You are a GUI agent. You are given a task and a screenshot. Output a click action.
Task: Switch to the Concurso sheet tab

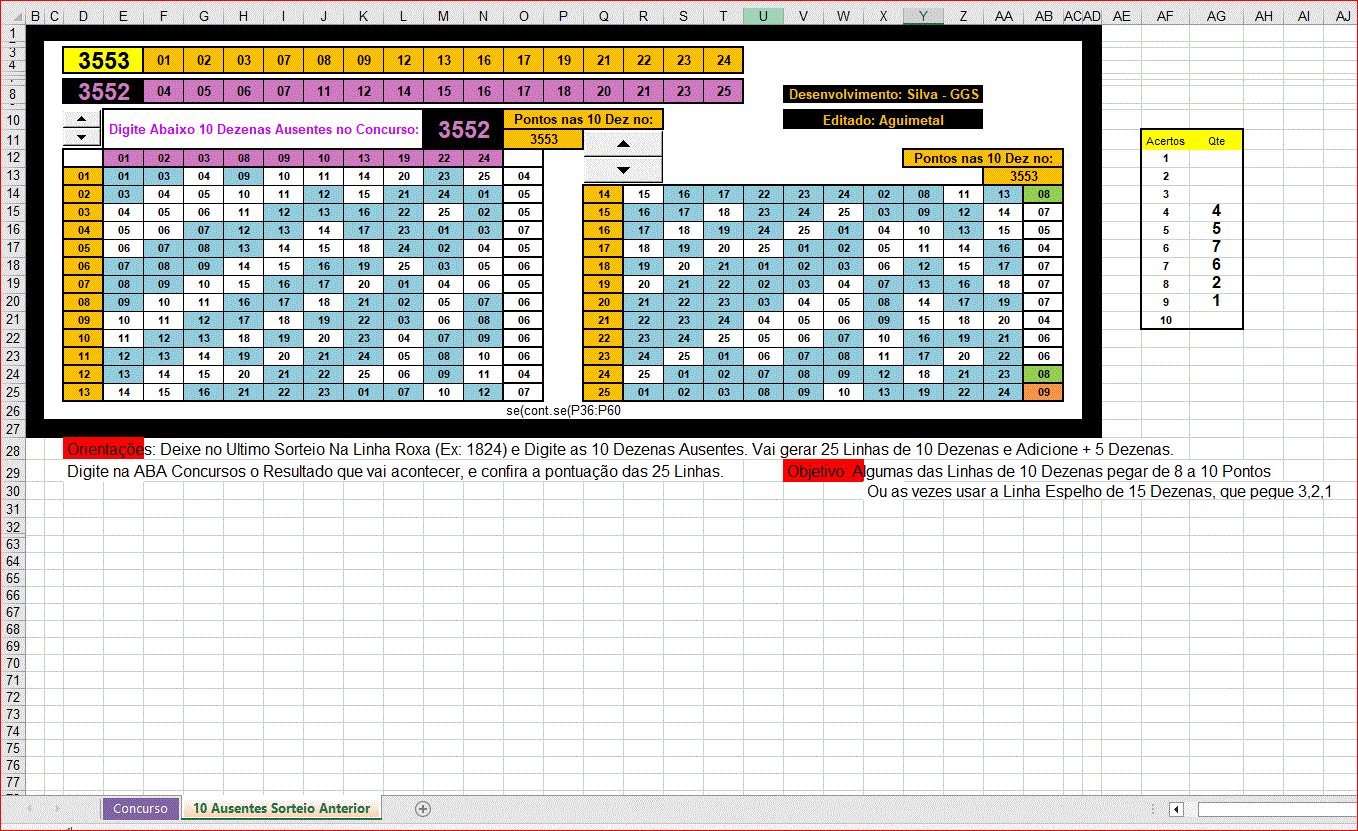pos(140,809)
